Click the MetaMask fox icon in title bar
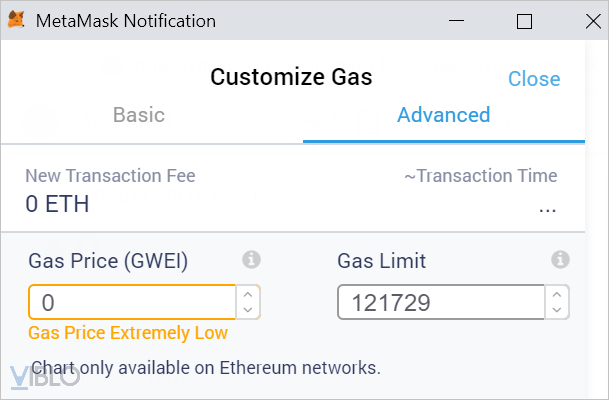The width and height of the screenshot is (609, 400). 16,19
